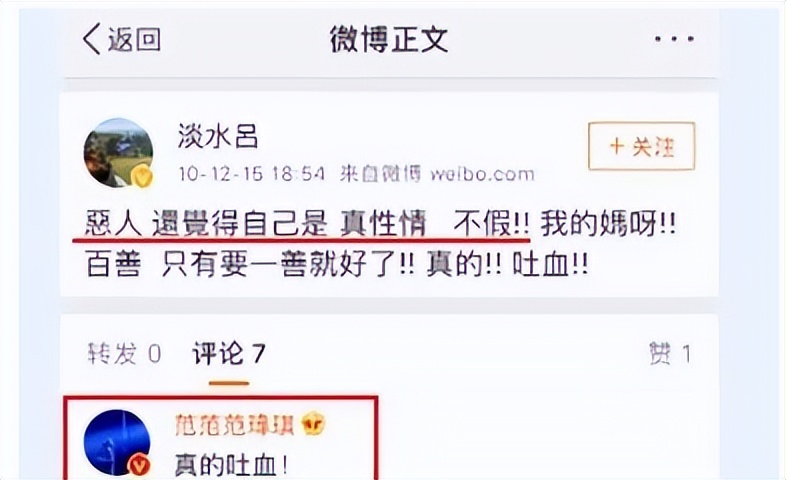Click the weibo.com source link
The image size is (786, 480).
pos(482,174)
